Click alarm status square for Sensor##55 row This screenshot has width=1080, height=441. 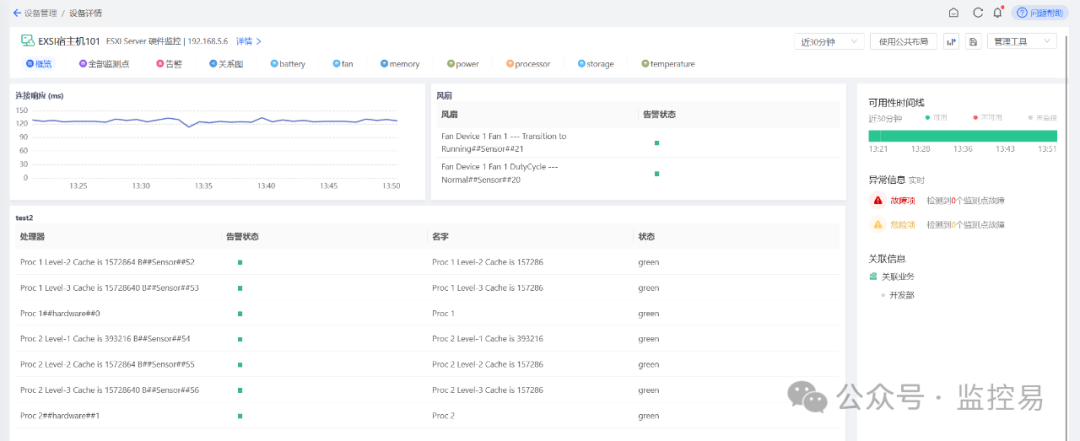coord(240,365)
